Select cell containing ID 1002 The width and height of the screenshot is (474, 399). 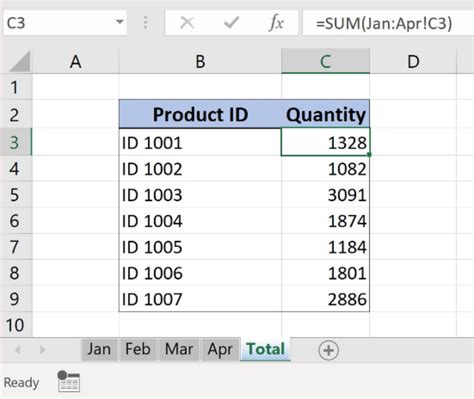[x=200, y=169]
